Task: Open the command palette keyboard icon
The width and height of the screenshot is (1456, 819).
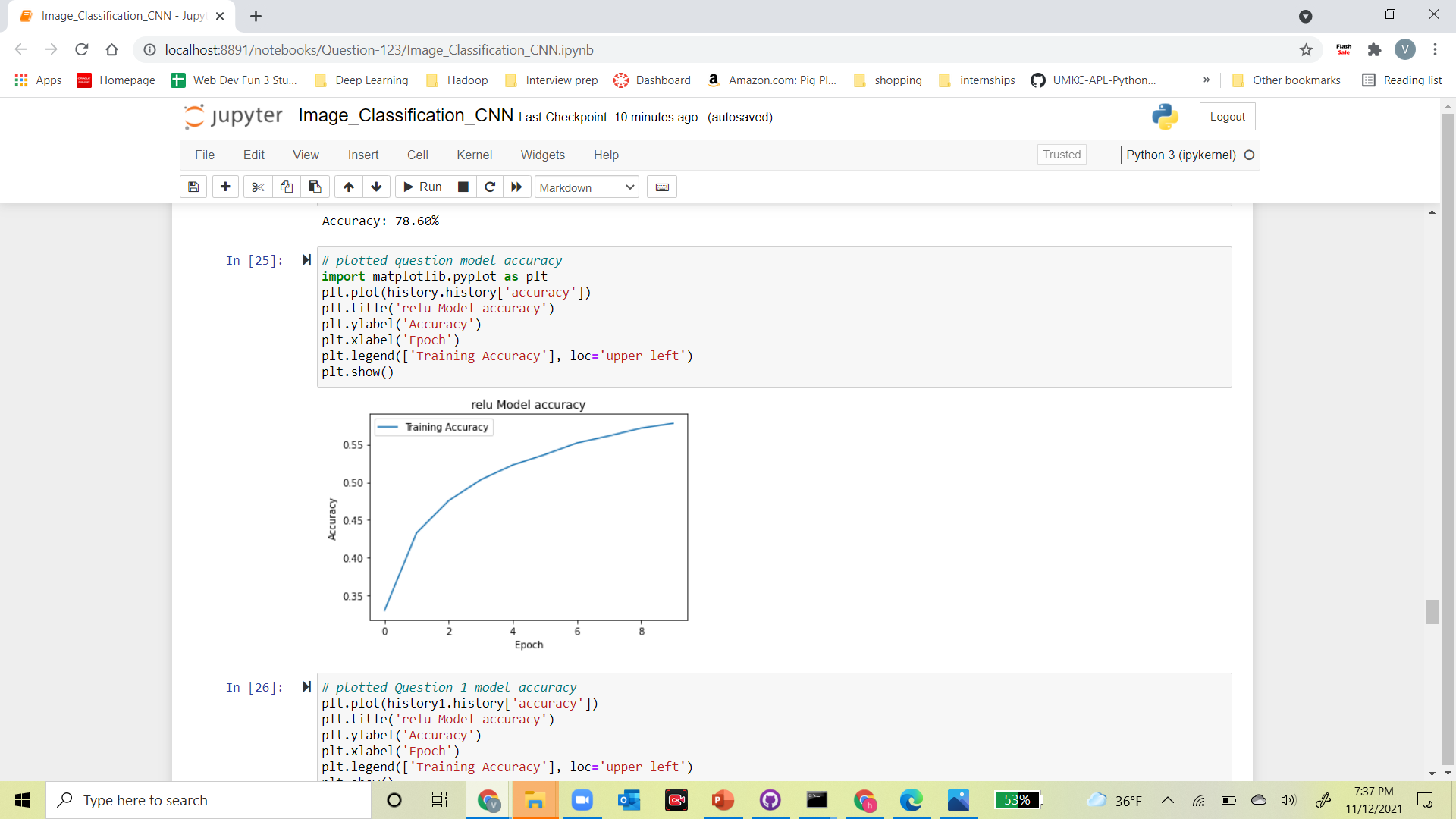Action: click(661, 187)
